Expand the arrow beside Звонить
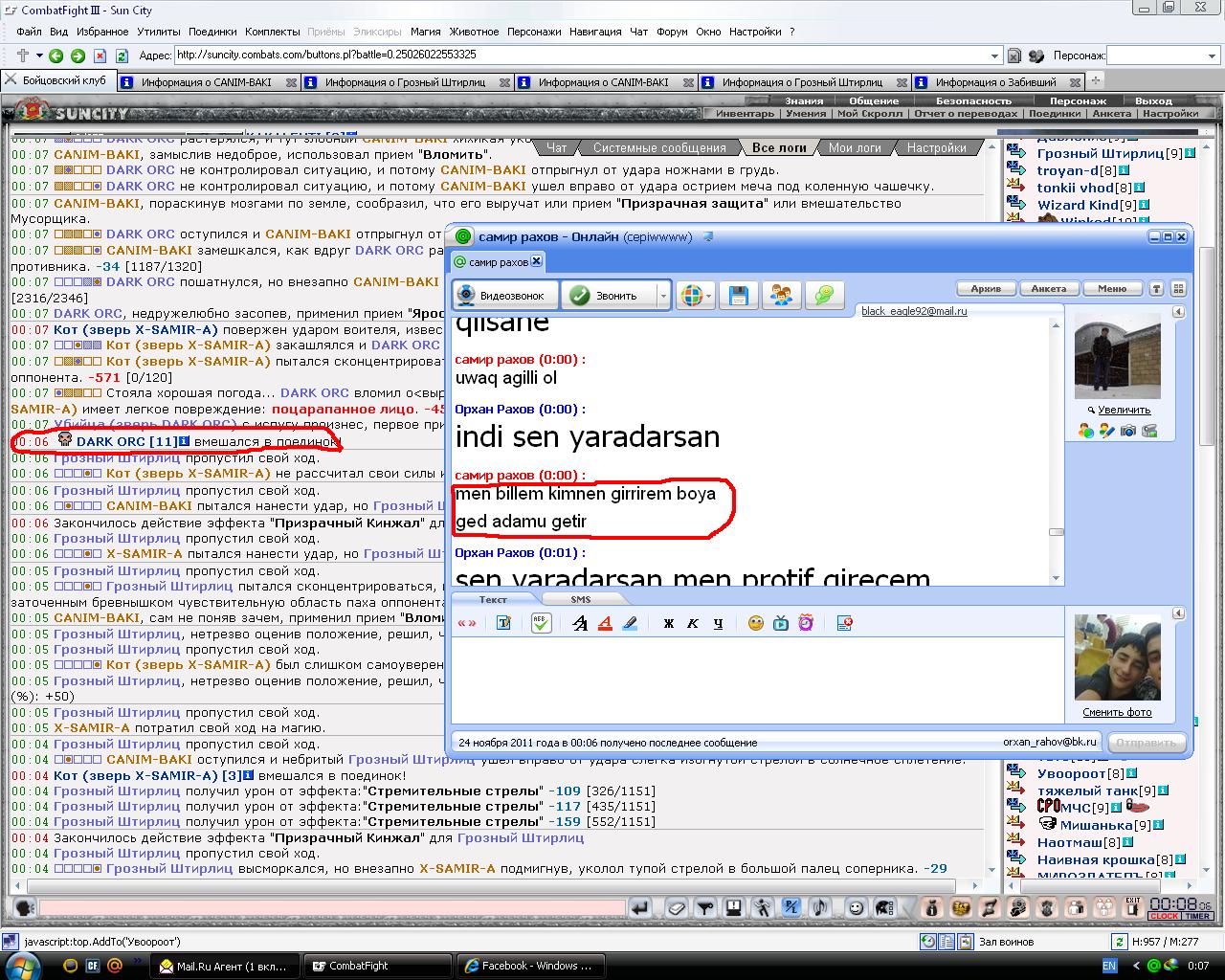1225x980 pixels. pyautogui.click(x=664, y=296)
